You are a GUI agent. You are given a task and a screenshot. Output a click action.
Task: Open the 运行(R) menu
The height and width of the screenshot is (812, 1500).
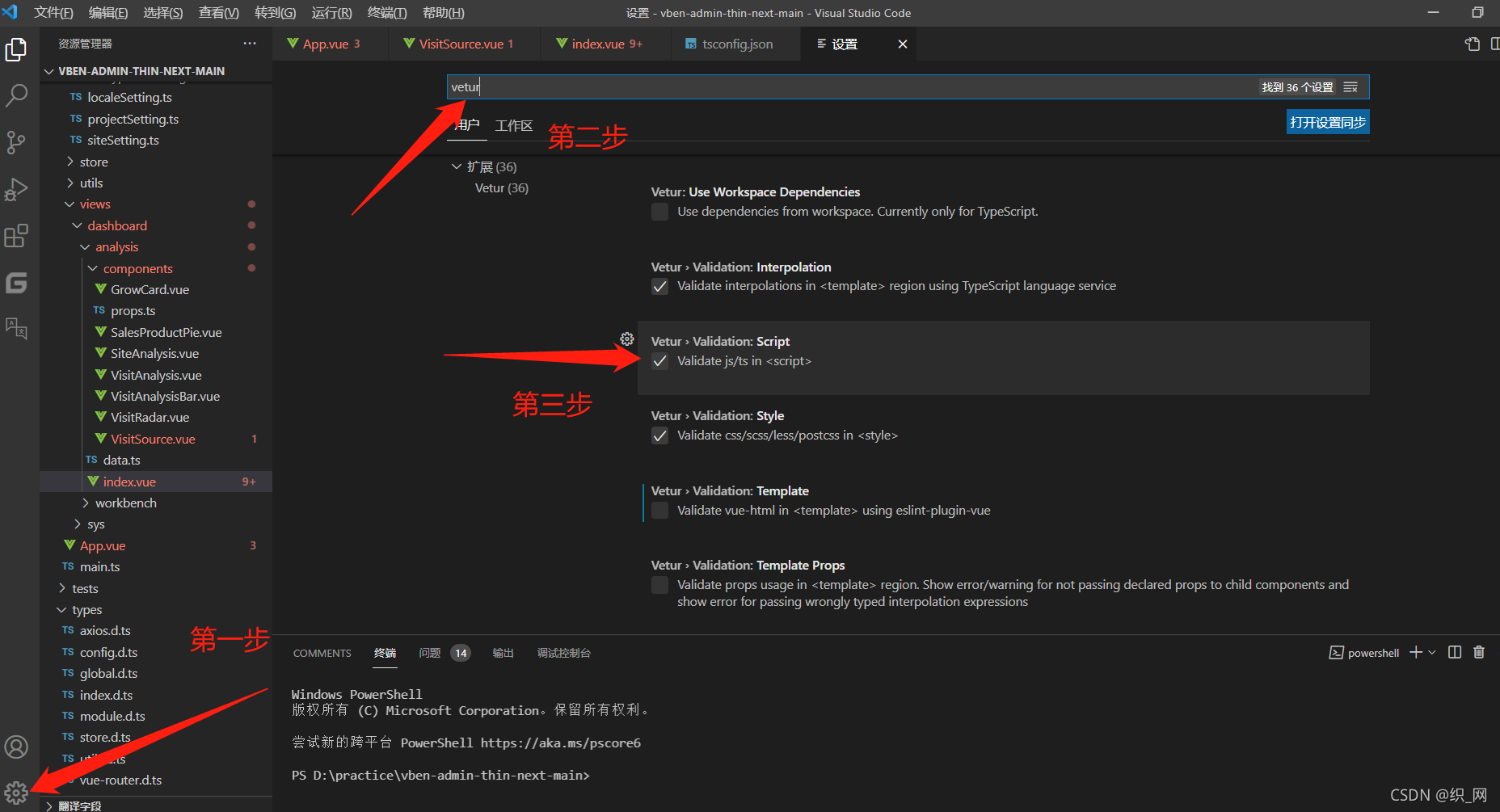tap(331, 12)
